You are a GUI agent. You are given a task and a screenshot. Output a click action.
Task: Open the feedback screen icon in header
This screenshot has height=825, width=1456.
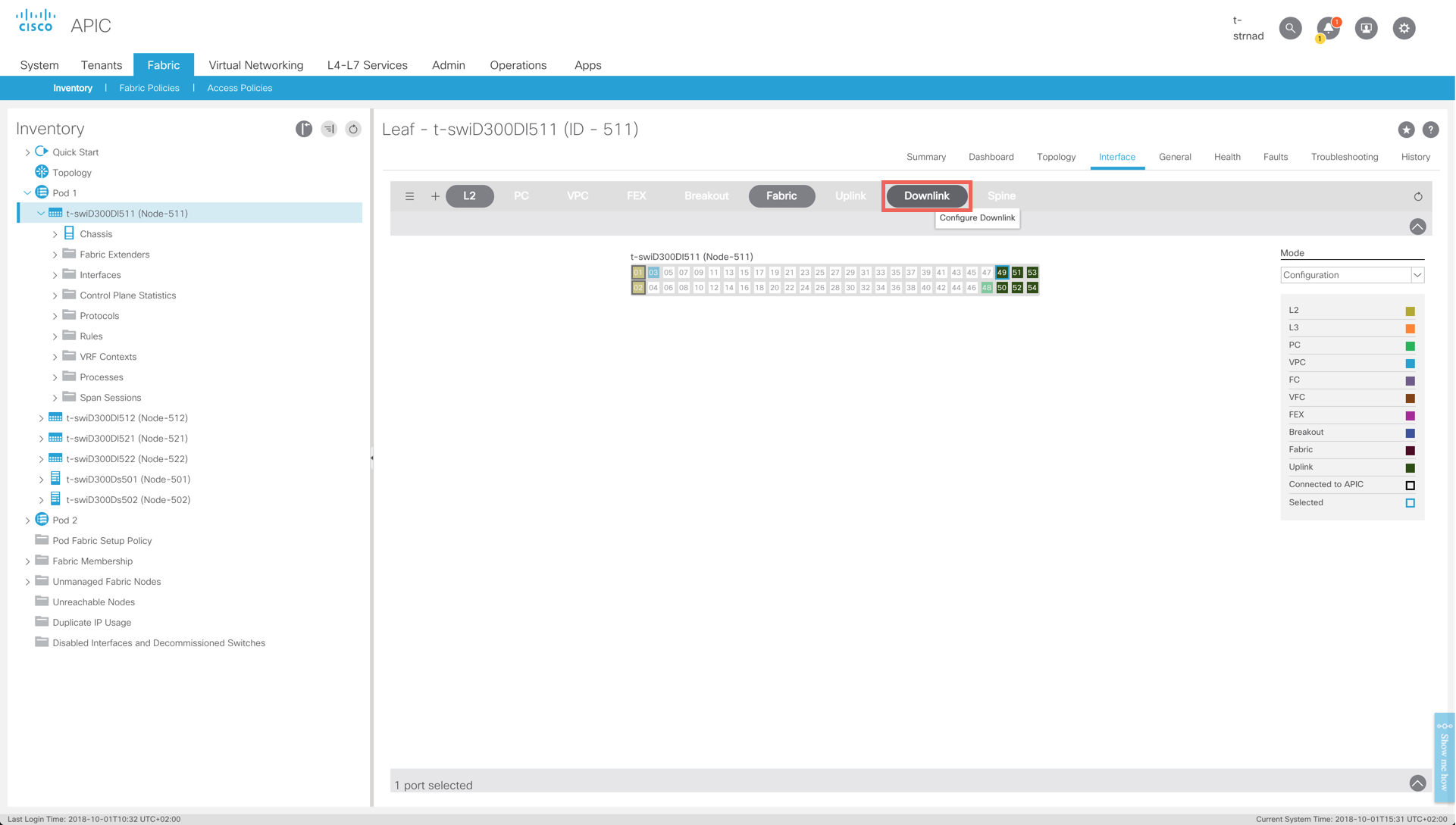(x=1366, y=28)
